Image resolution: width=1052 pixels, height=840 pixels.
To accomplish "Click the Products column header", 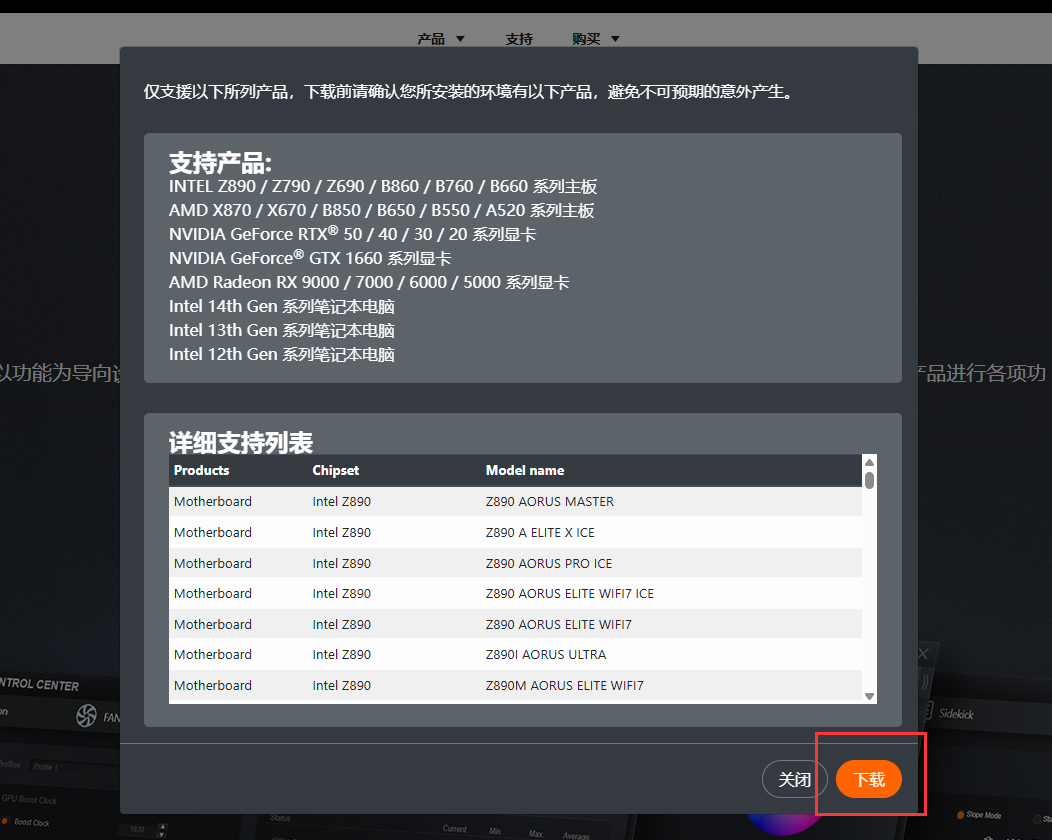I will tap(201, 470).
